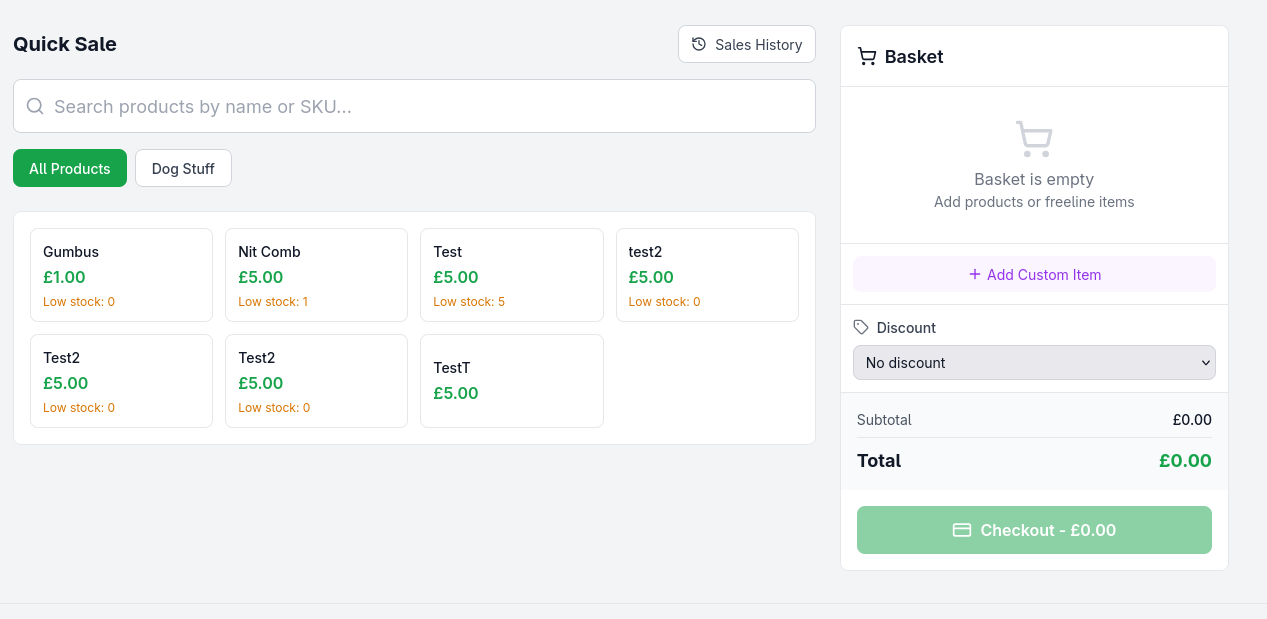Open Sales History

(747, 44)
